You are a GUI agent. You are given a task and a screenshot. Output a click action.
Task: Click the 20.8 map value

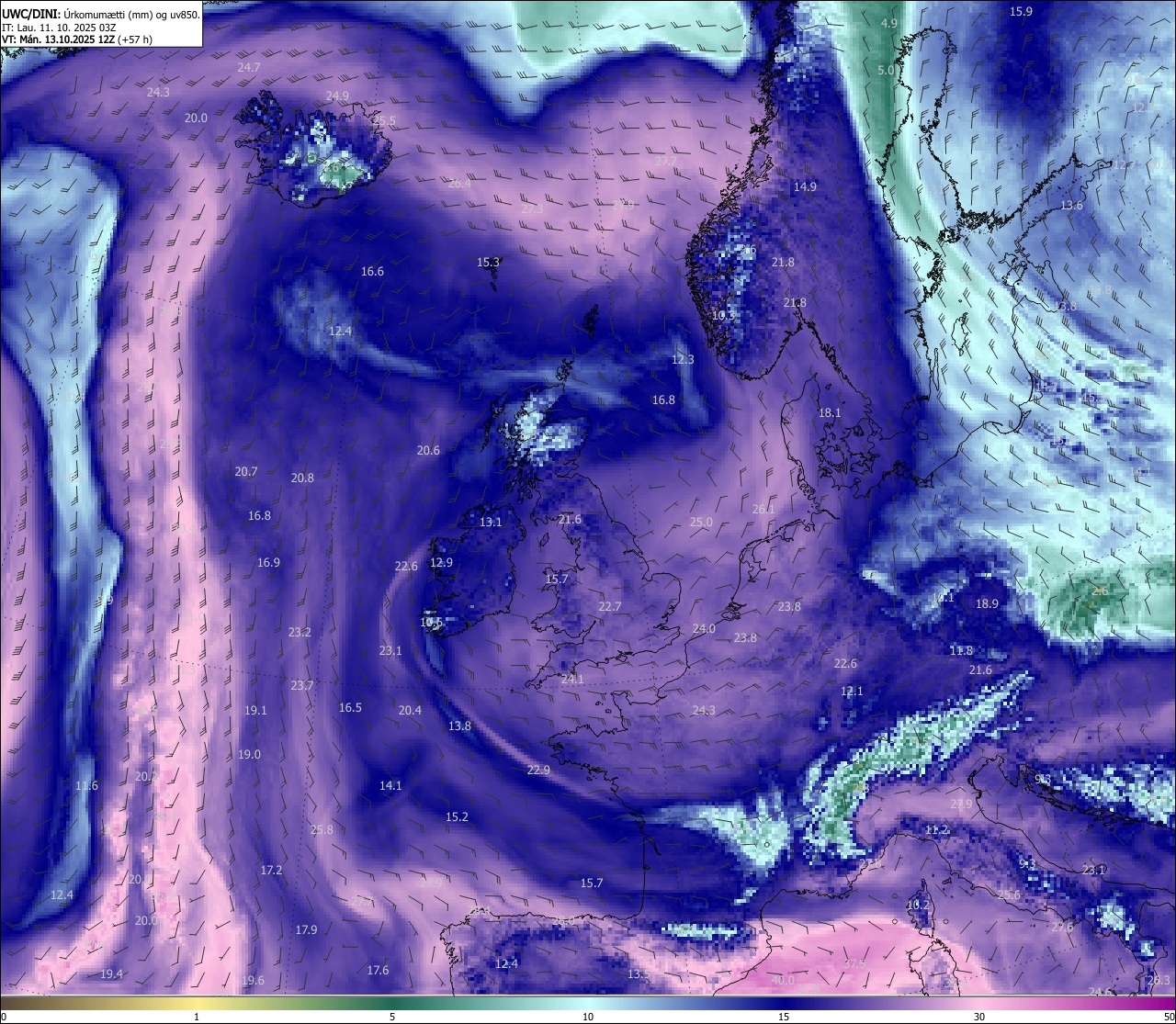pos(302,478)
